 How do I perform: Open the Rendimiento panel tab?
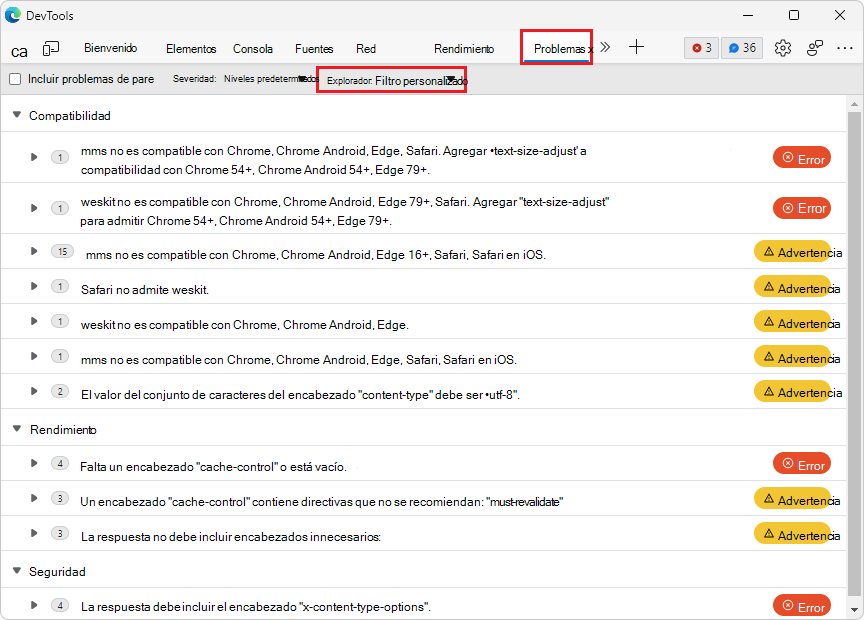[x=464, y=48]
